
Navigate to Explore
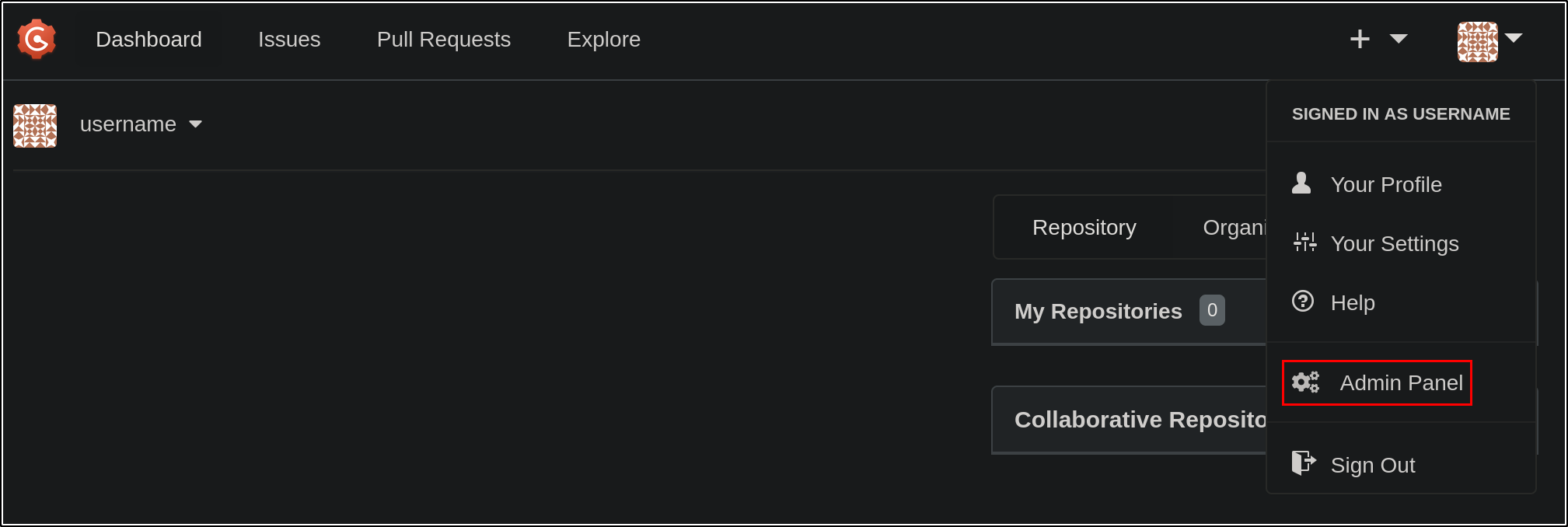(x=603, y=40)
